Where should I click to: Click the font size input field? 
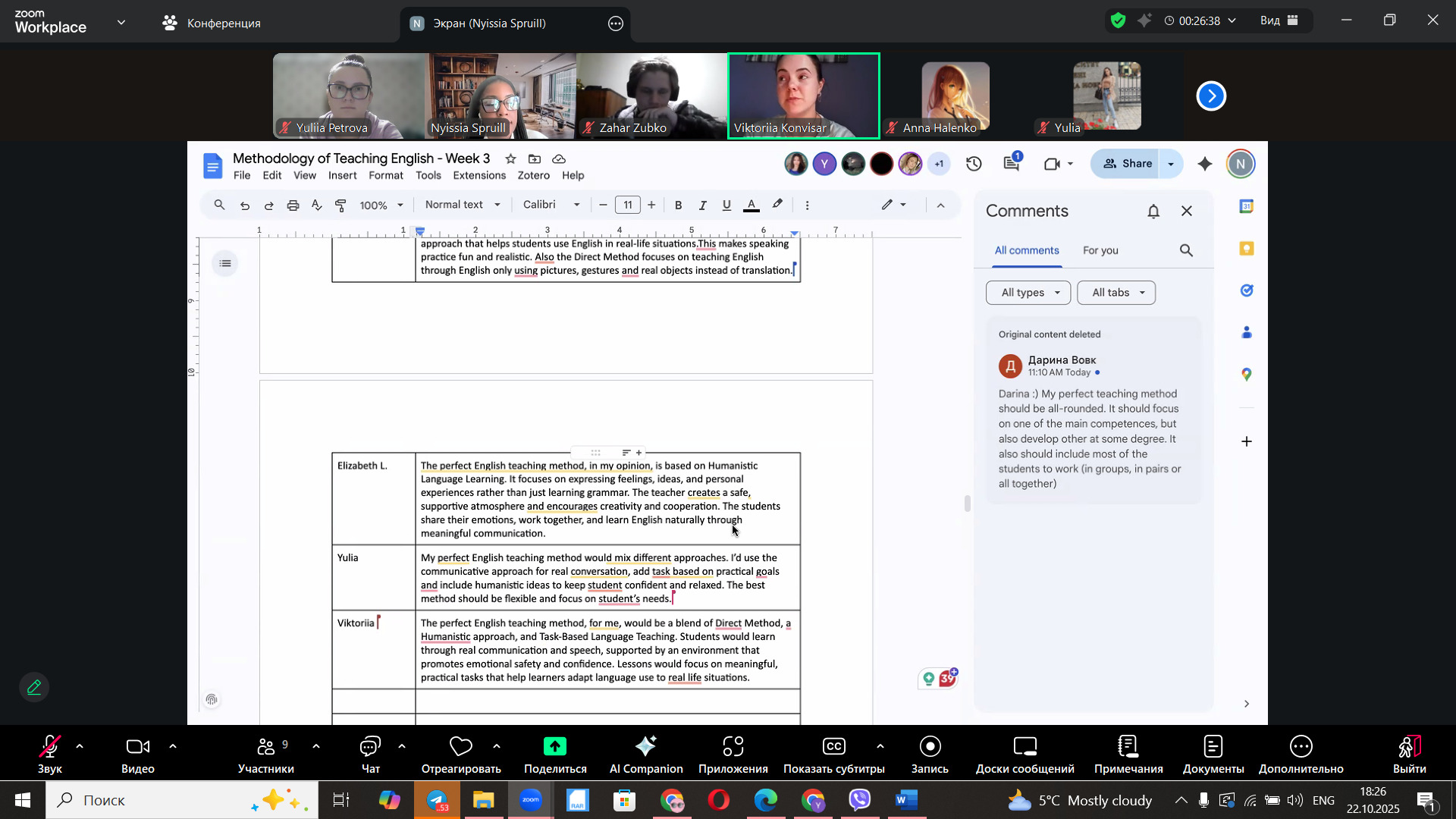pos(627,206)
